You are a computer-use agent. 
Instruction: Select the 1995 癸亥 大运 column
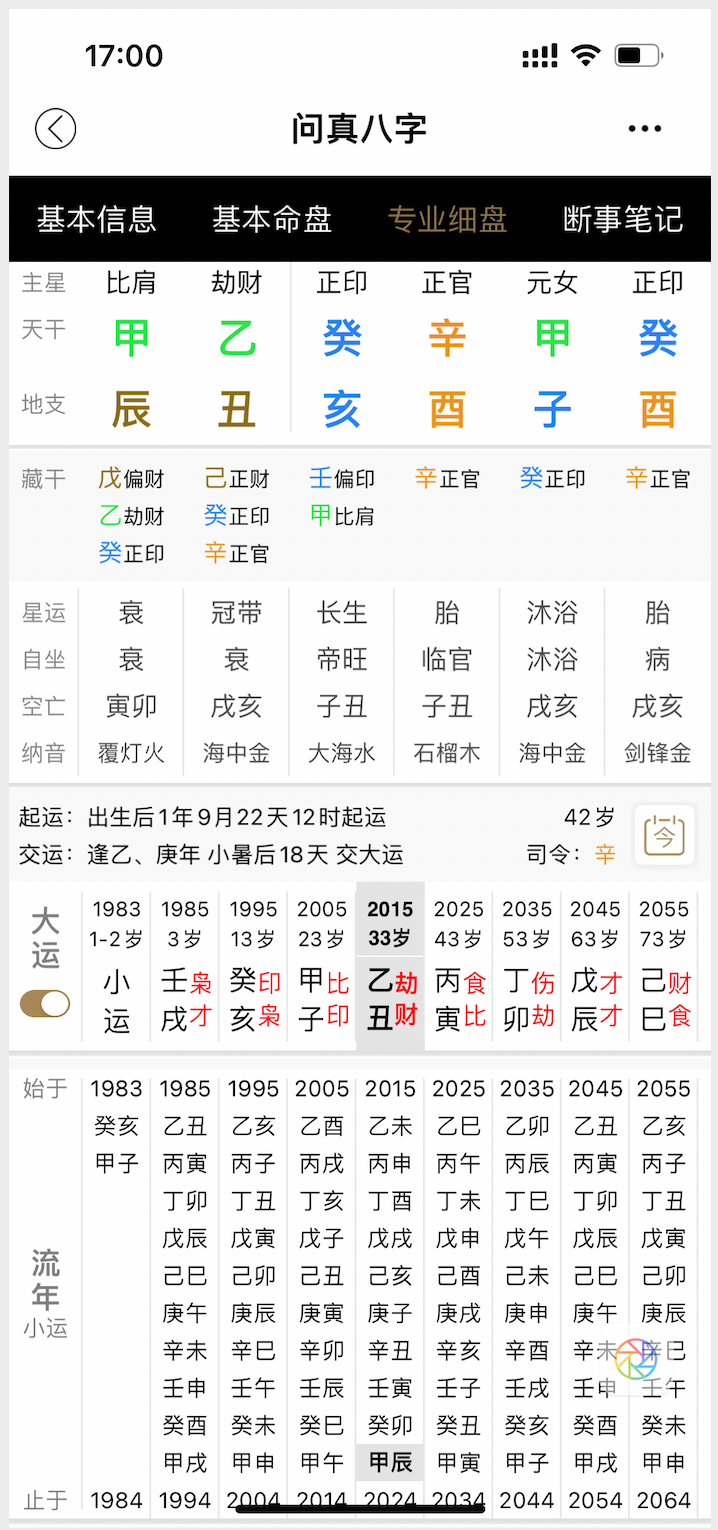pyautogui.click(x=254, y=965)
